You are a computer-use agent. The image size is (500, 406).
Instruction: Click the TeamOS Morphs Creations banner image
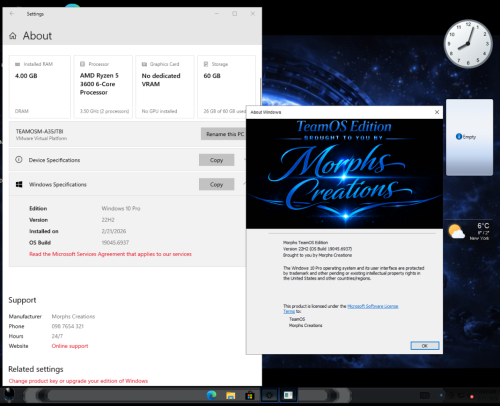(x=344, y=174)
